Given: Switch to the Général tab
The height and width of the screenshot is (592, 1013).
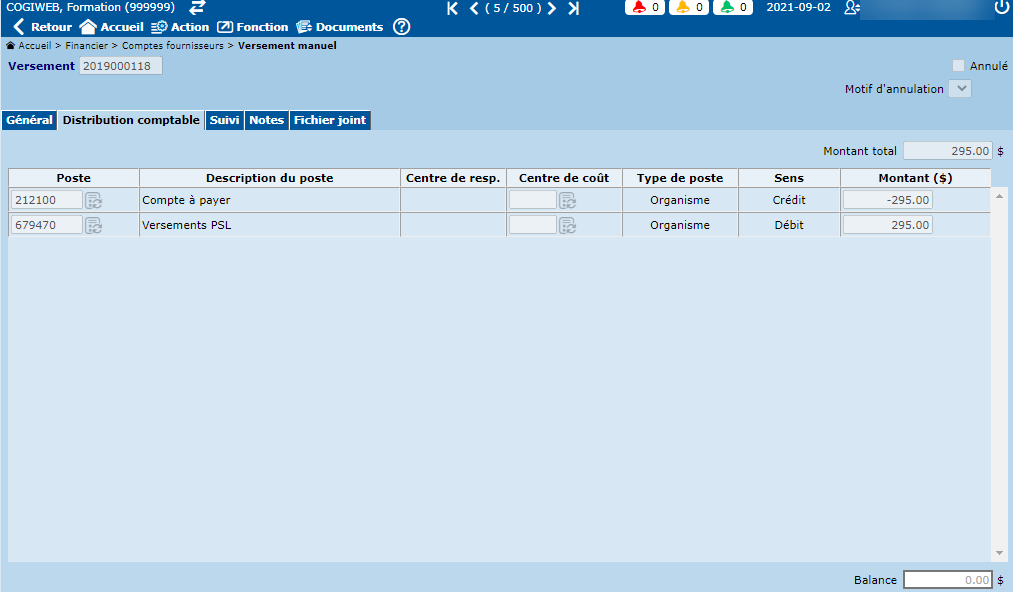Looking at the screenshot, I should tap(29, 120).
